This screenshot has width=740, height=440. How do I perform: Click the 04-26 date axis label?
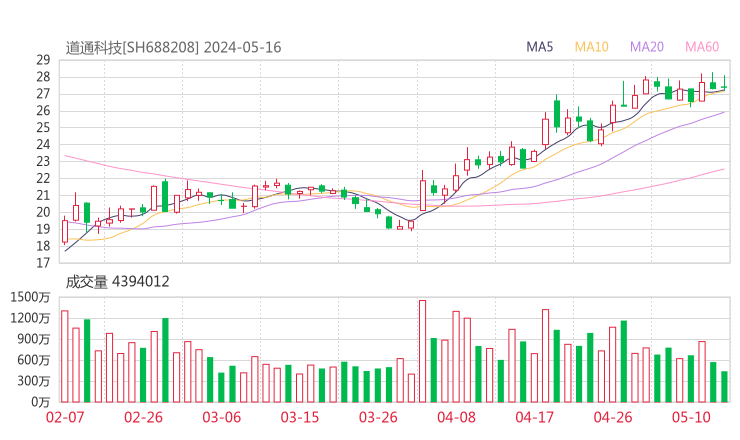[x=613, y=417]
